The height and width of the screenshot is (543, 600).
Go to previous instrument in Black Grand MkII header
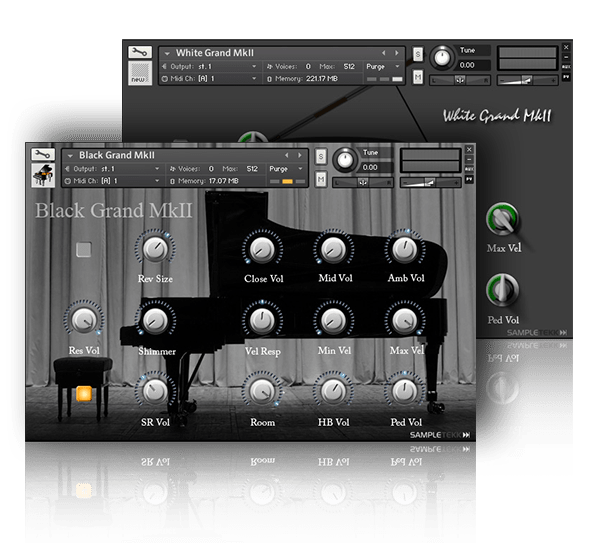click(x=286, y=155)
